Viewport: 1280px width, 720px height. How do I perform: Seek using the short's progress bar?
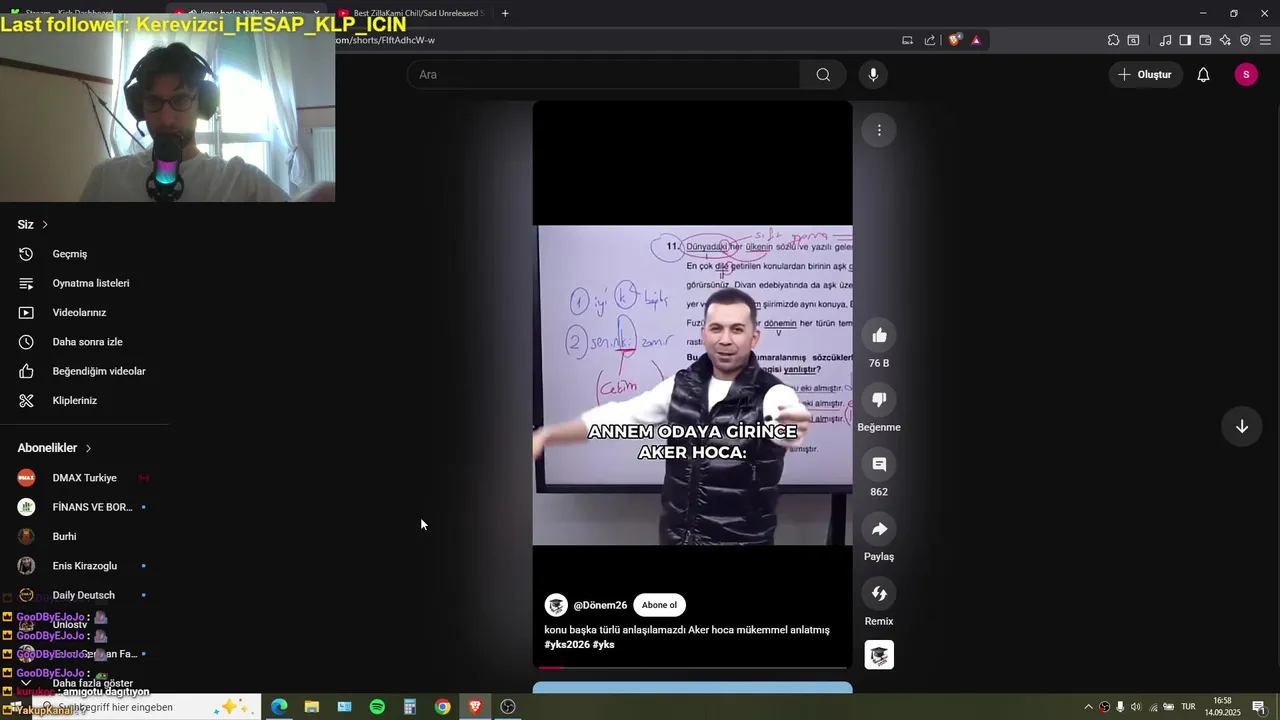click(692, 667)
